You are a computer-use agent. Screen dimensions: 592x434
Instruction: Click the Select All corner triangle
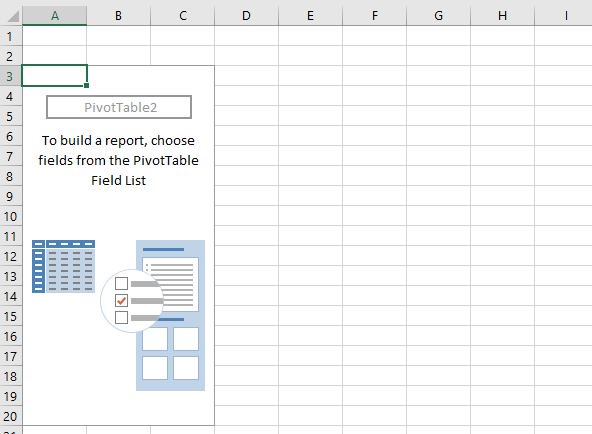pyautogui.click(x=13, y=17)
